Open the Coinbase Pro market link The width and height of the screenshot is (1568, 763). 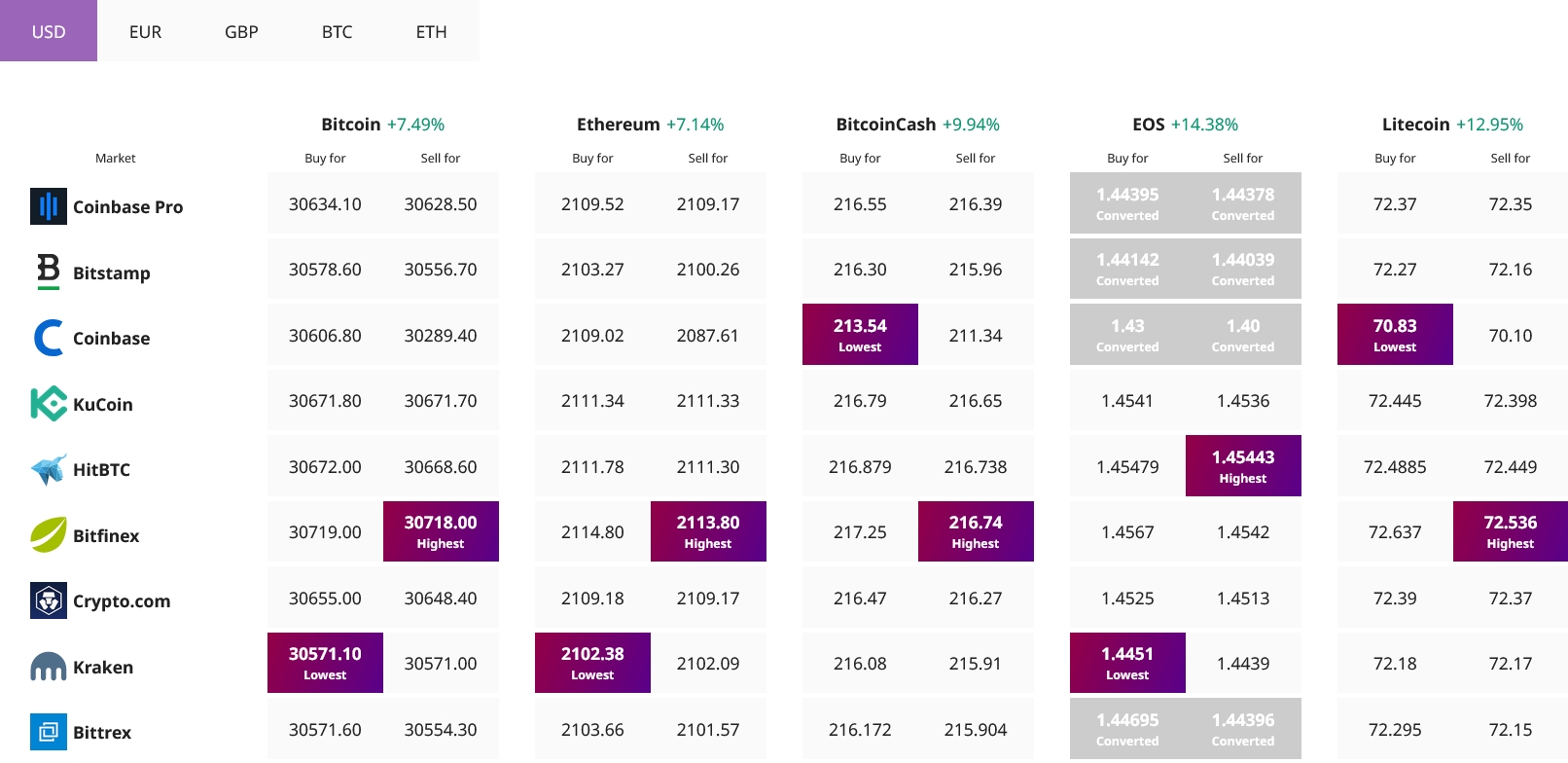coord(127,207)
